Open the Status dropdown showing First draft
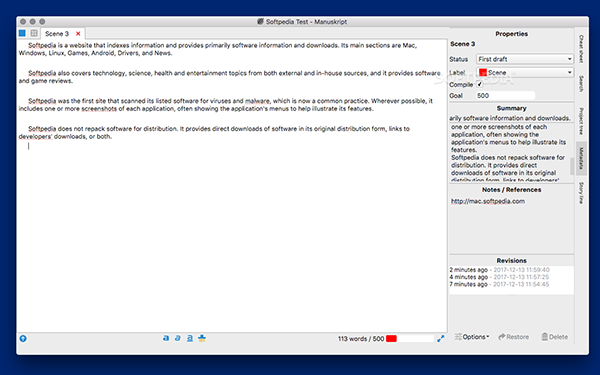The image size is (600, 375). click(525, 59)
